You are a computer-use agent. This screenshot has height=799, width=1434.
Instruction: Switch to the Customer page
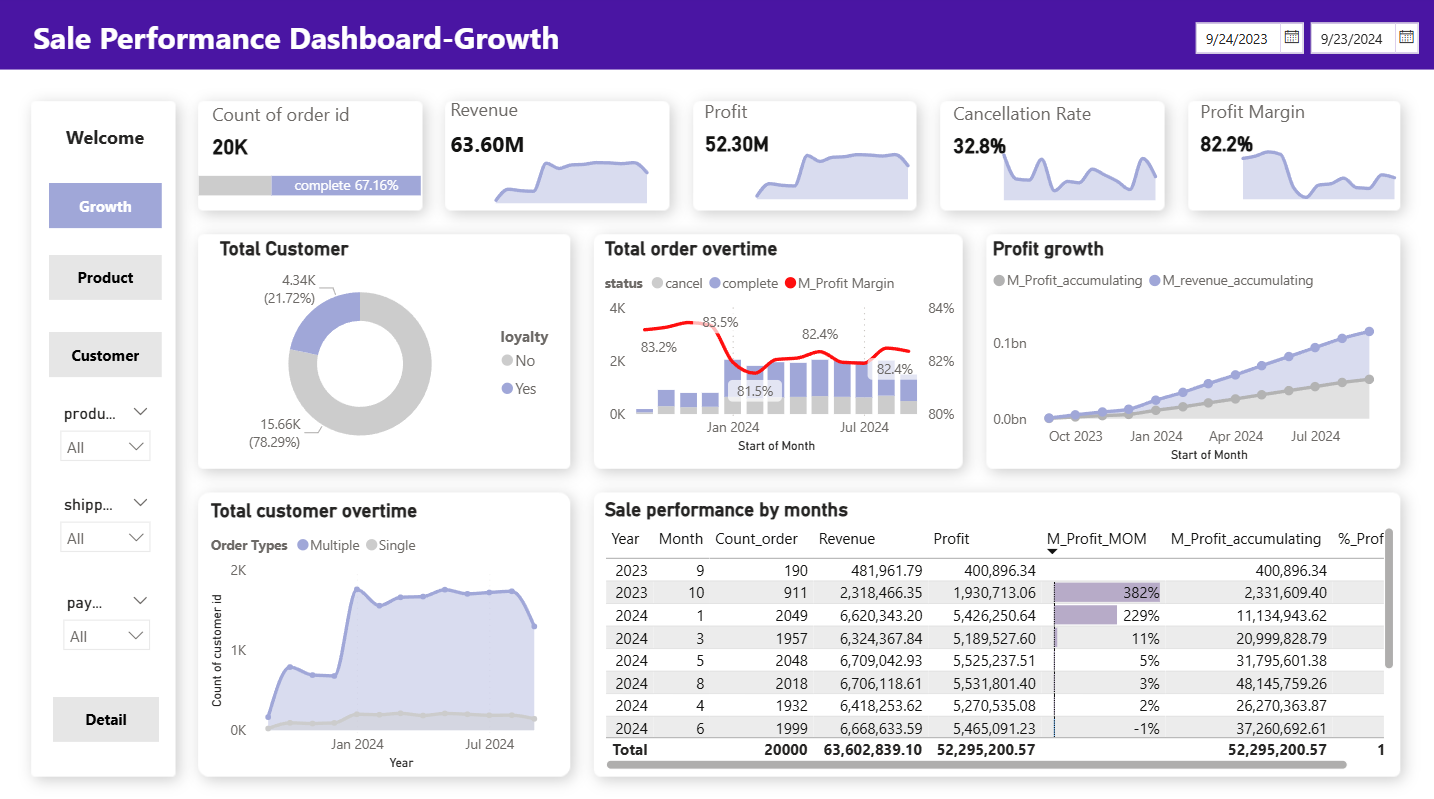pyautogui.click(x=105, y=355)
